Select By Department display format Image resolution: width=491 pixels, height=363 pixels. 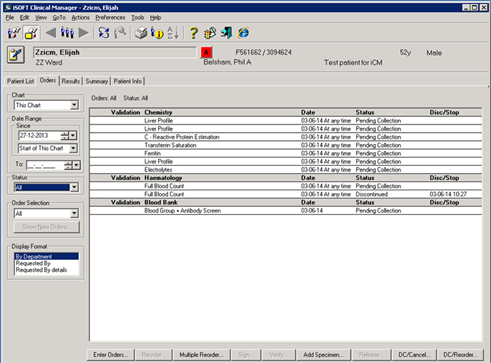tap(47, 256)
